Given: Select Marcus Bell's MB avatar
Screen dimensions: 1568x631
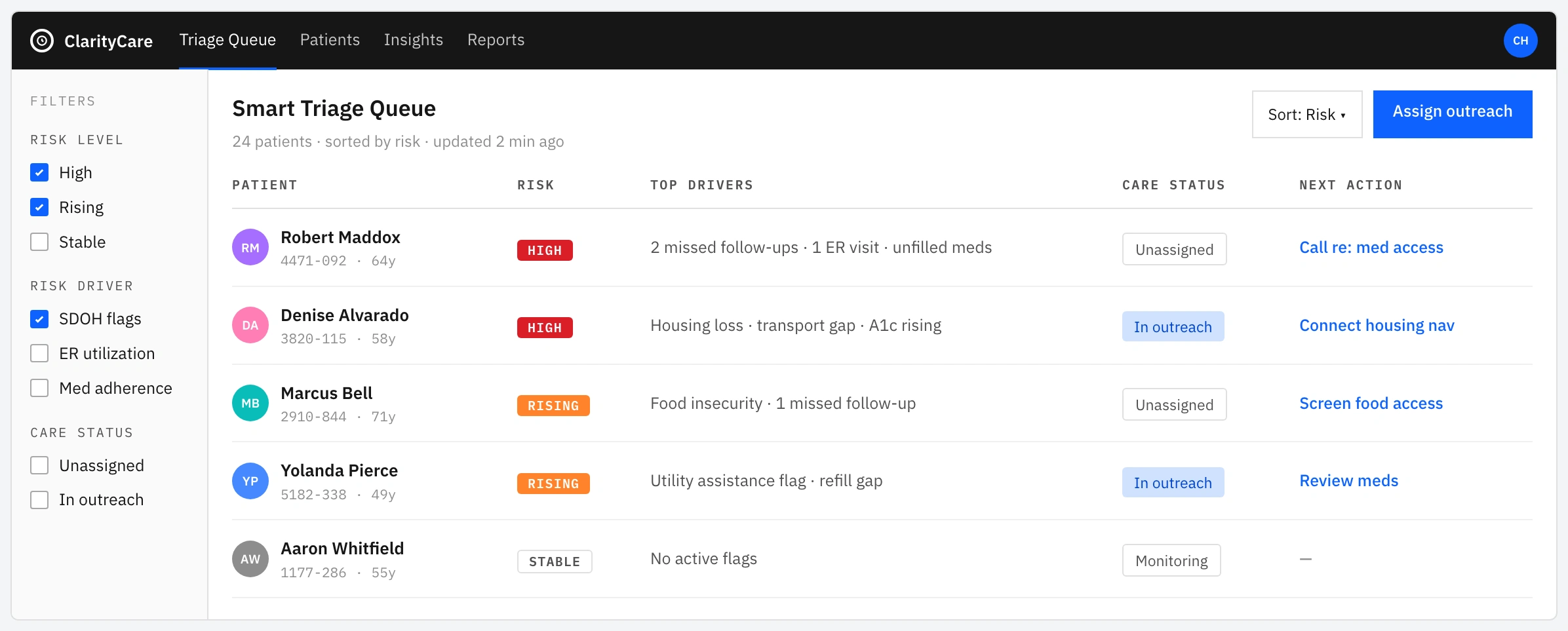Looking at the screenshot, I should pyautogui.click(x=250, y=404).
